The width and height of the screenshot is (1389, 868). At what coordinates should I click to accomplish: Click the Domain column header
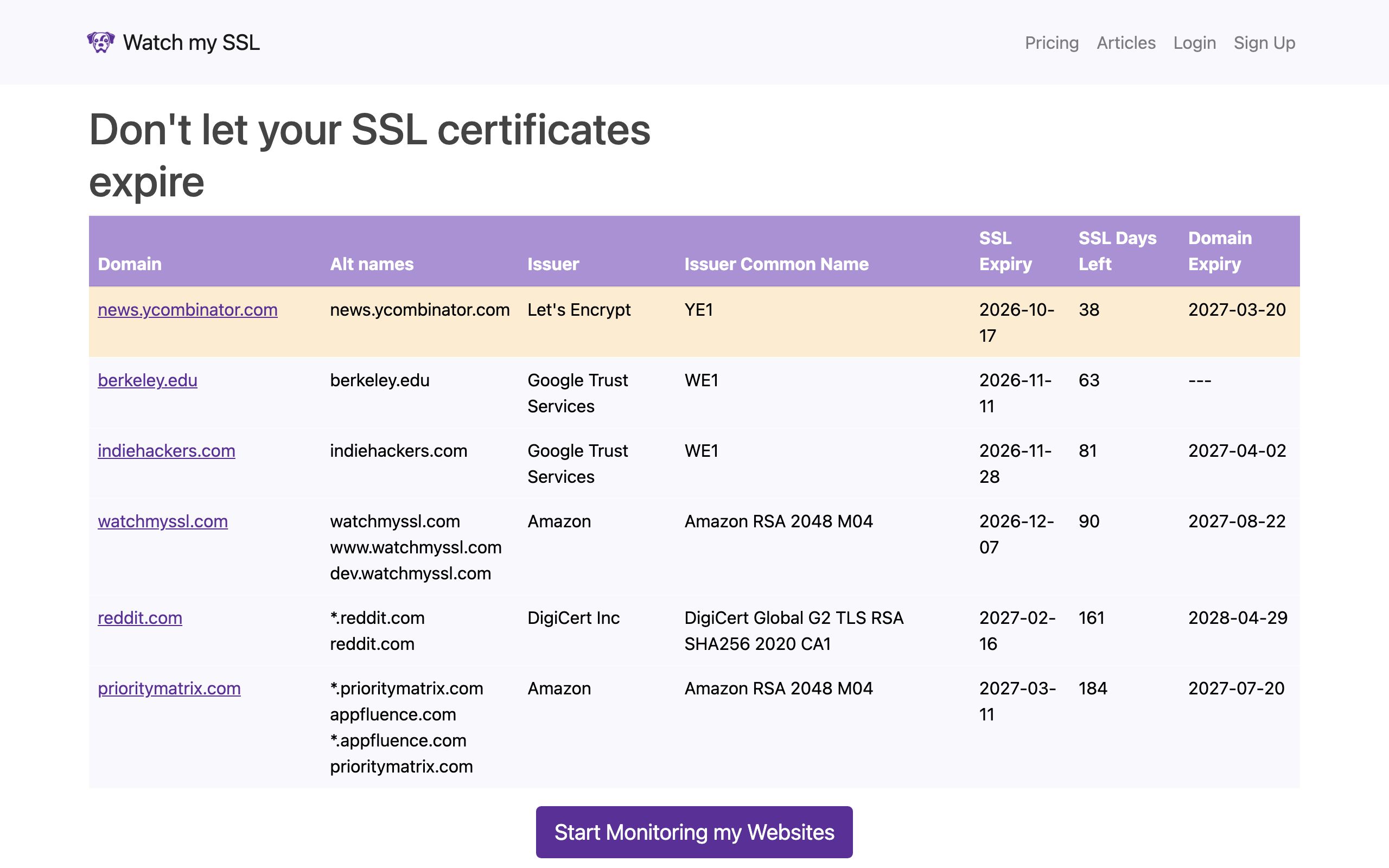click(x=130, y=264)
